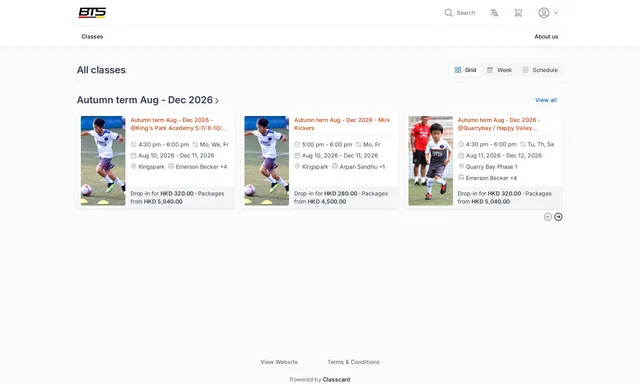Image resolution: width=640 pixels, height=384 pixels.
Task: Go to Classes menu item
Action: tap(92, 36)
